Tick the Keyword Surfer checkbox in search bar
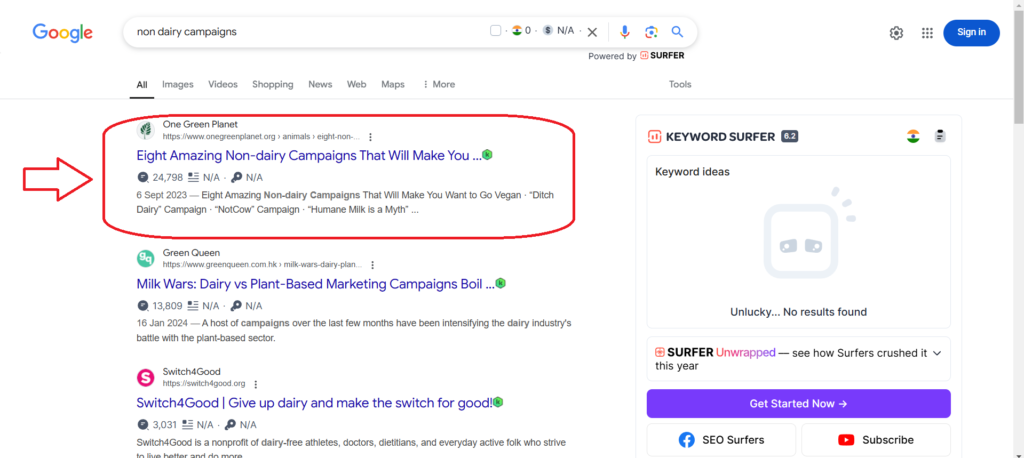Viewport: 1024px width, 458px height. coord(496,31)
